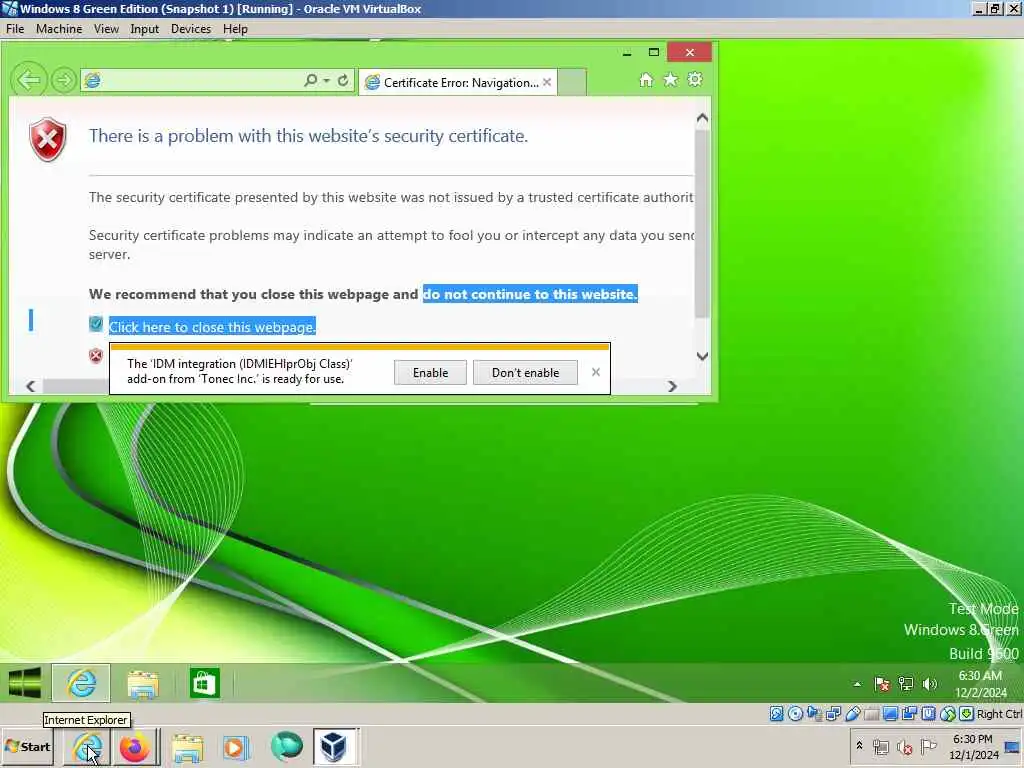Click the green shield icon beside close webpage link
This screenshot has width=1024, height=768.
[96, 324]
